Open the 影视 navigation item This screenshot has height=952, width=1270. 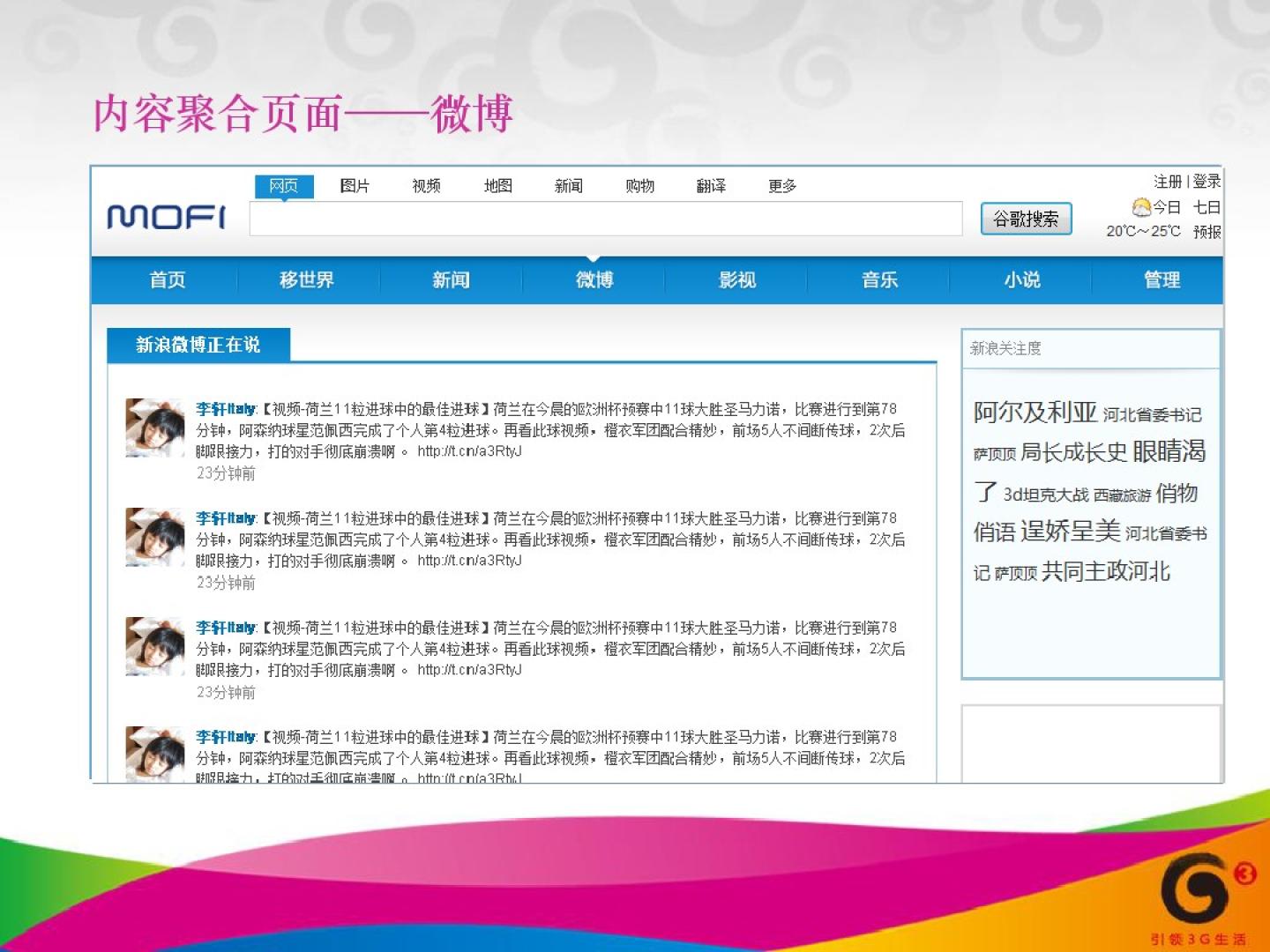click(737, 280)
